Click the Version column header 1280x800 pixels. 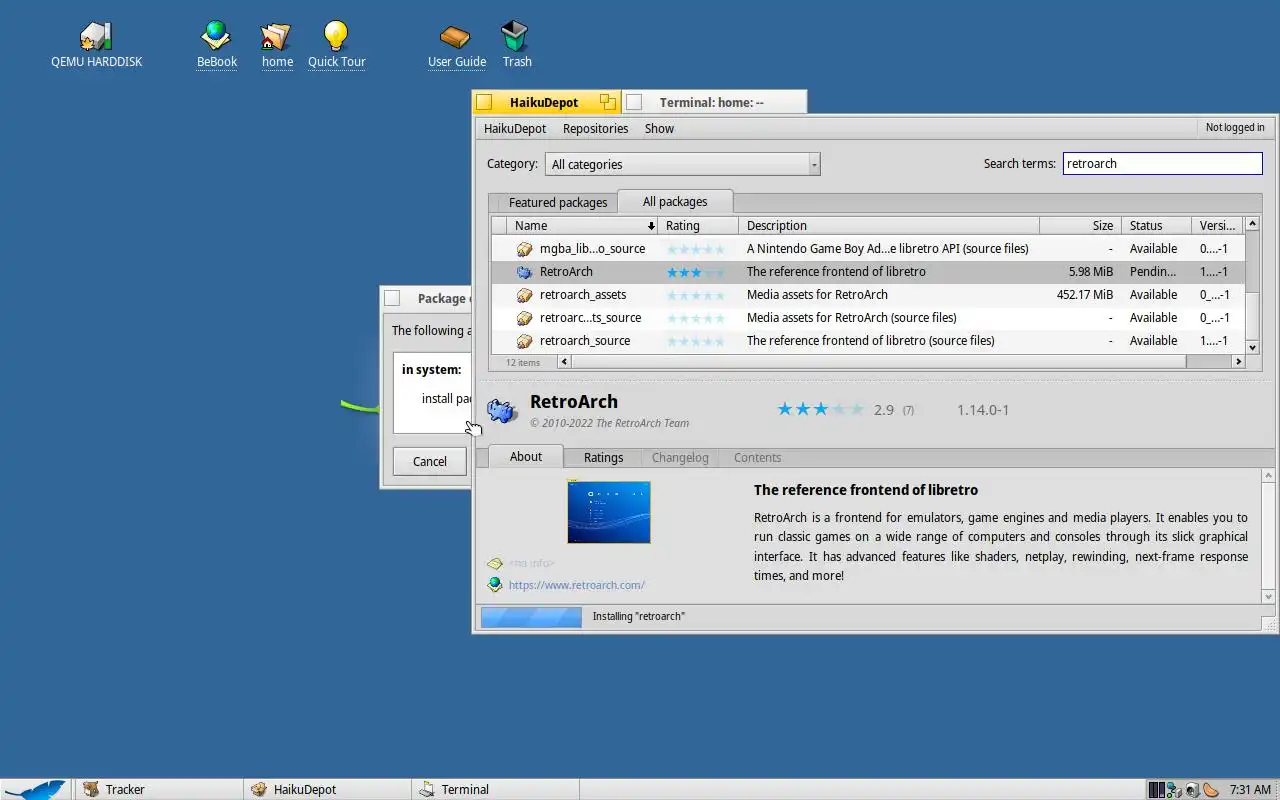[1219, 226]
